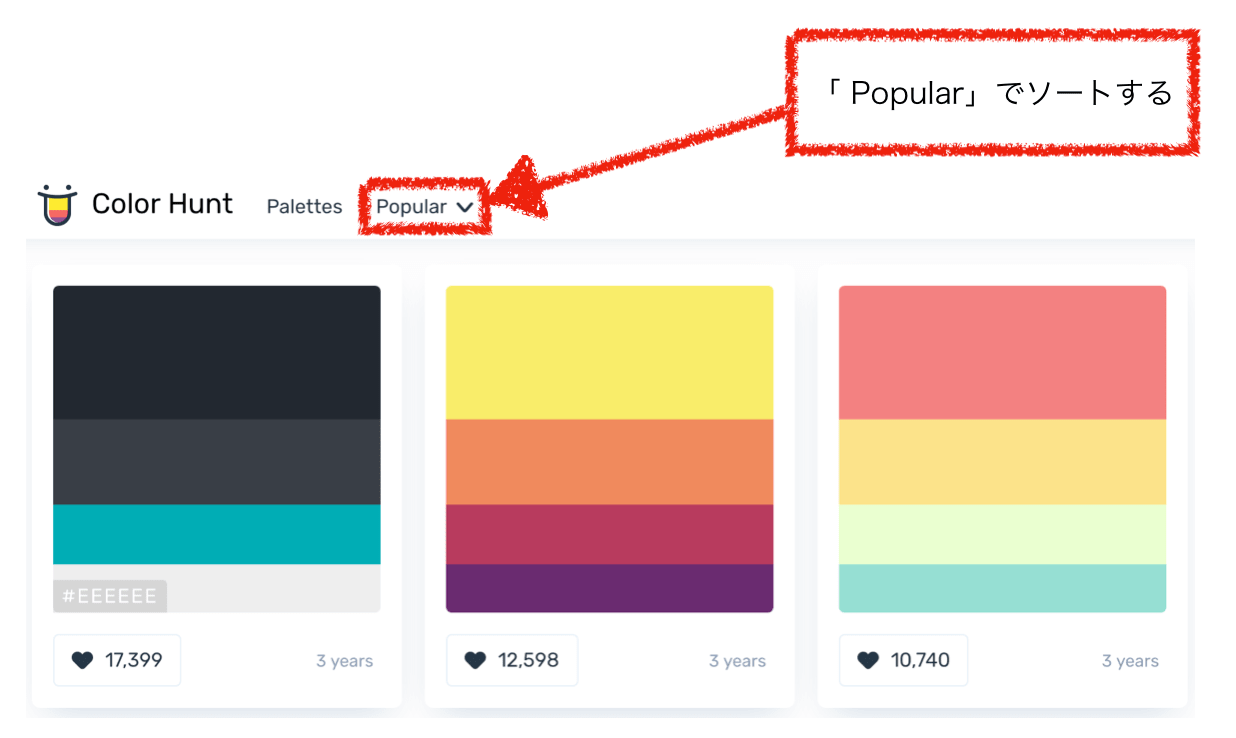Select the dark navy color swatch
The width and height of the screenshot is (1236, 738).
pyautogui.click(x=216, y=350)
